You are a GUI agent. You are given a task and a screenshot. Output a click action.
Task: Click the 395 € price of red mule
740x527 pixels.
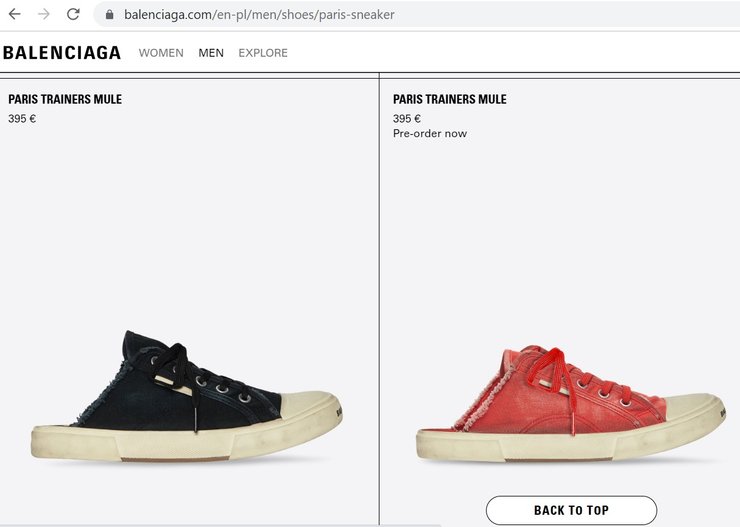(x=407, y=119)
